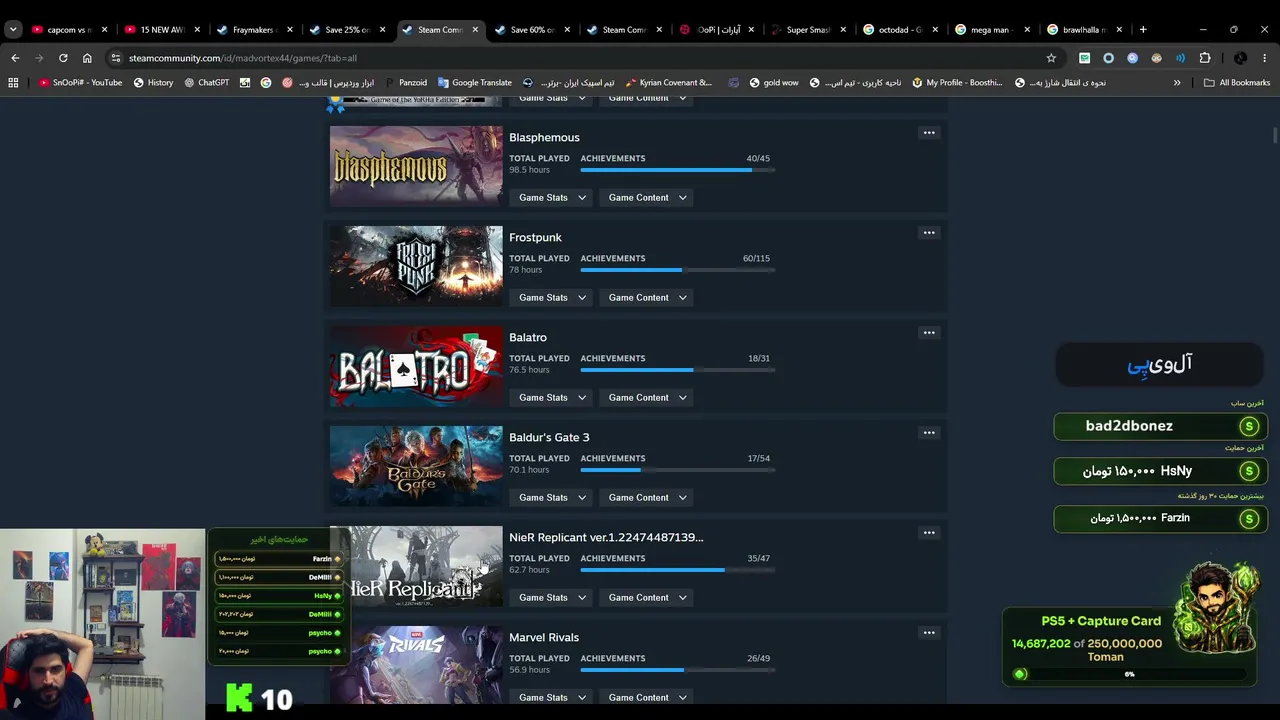
Task: Switch to the Super Smash tab
Action: coord(809,30)
